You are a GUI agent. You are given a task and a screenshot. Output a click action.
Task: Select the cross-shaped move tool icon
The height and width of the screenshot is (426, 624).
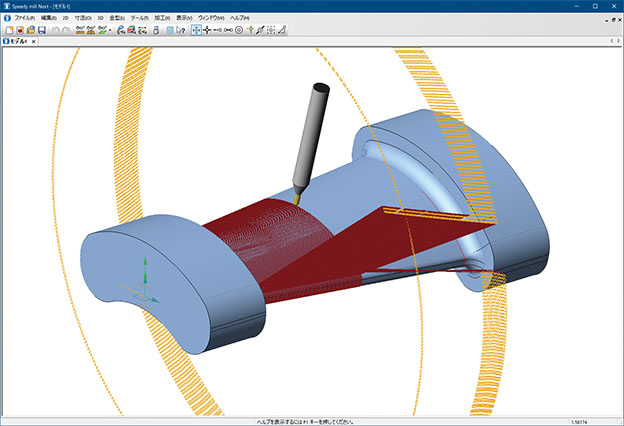[207, 30]
